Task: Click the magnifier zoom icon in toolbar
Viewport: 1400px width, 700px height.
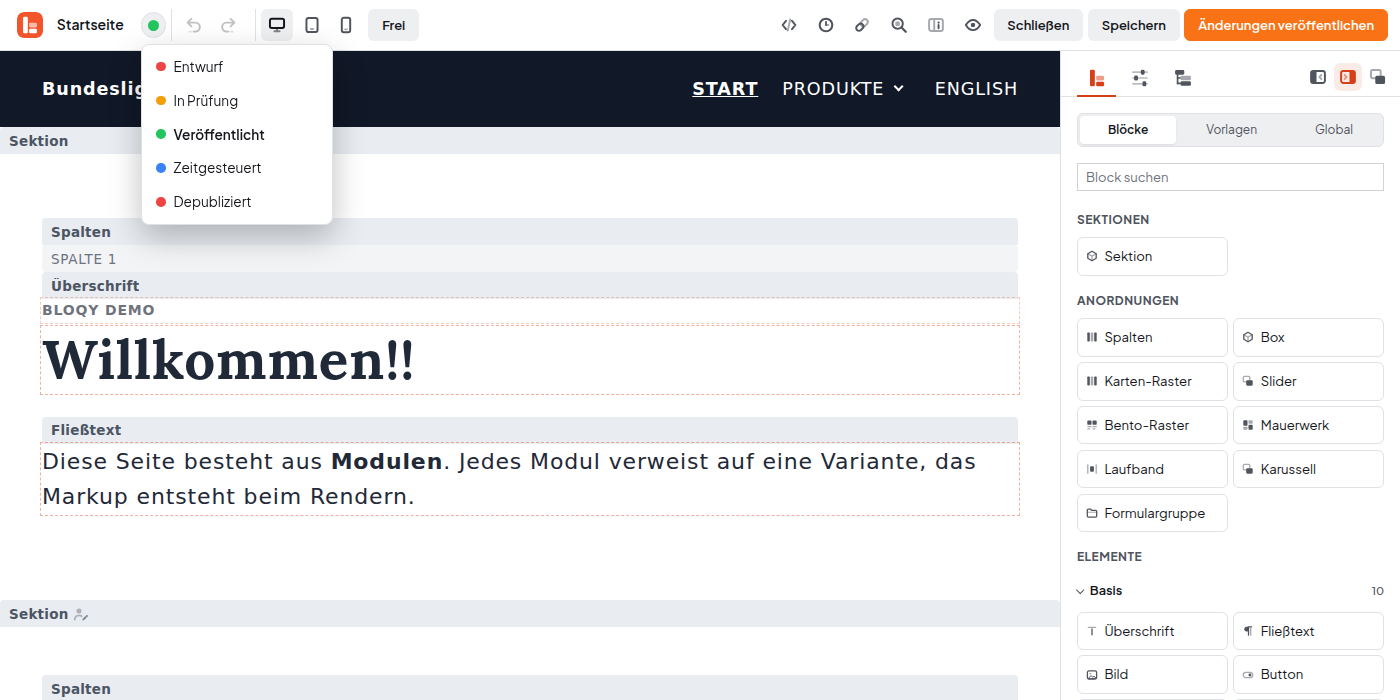Action: click(x=899, y=25)
